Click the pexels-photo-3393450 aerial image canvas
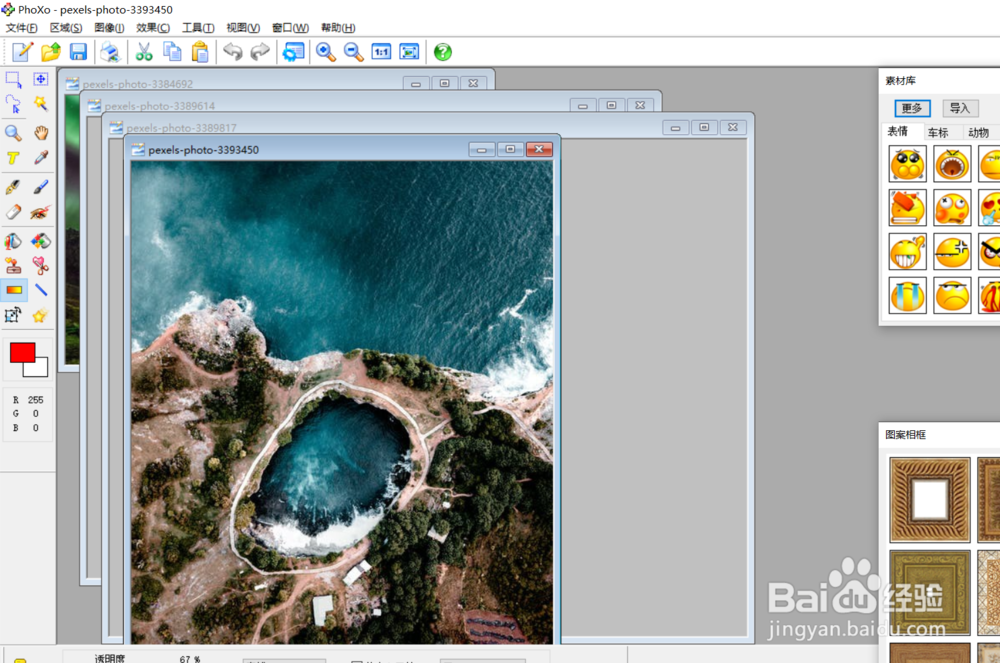Image resolution: width=1000 pixels, height=663 pixels. [x=342, y=402]
